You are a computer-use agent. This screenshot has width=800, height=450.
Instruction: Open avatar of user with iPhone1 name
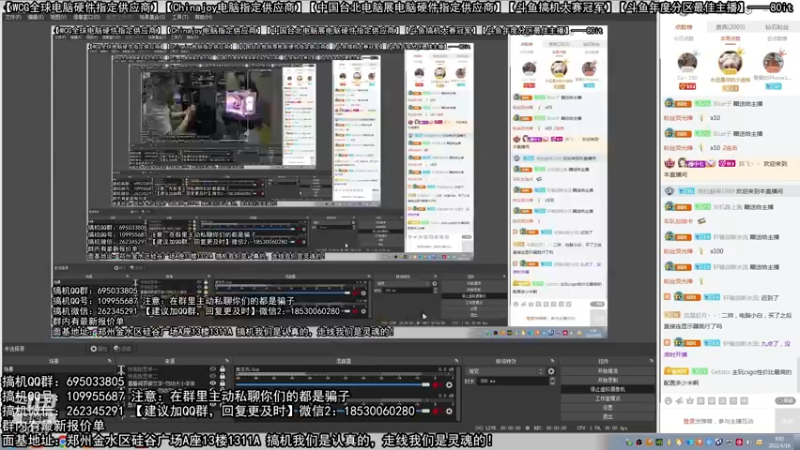[x=773, y=62]
